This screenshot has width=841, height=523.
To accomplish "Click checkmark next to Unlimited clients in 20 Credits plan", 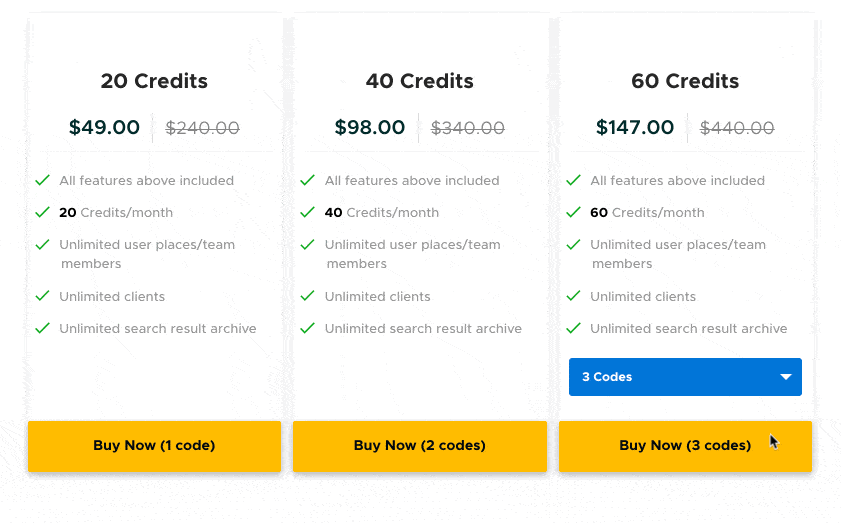I will (x=42, y=296).
